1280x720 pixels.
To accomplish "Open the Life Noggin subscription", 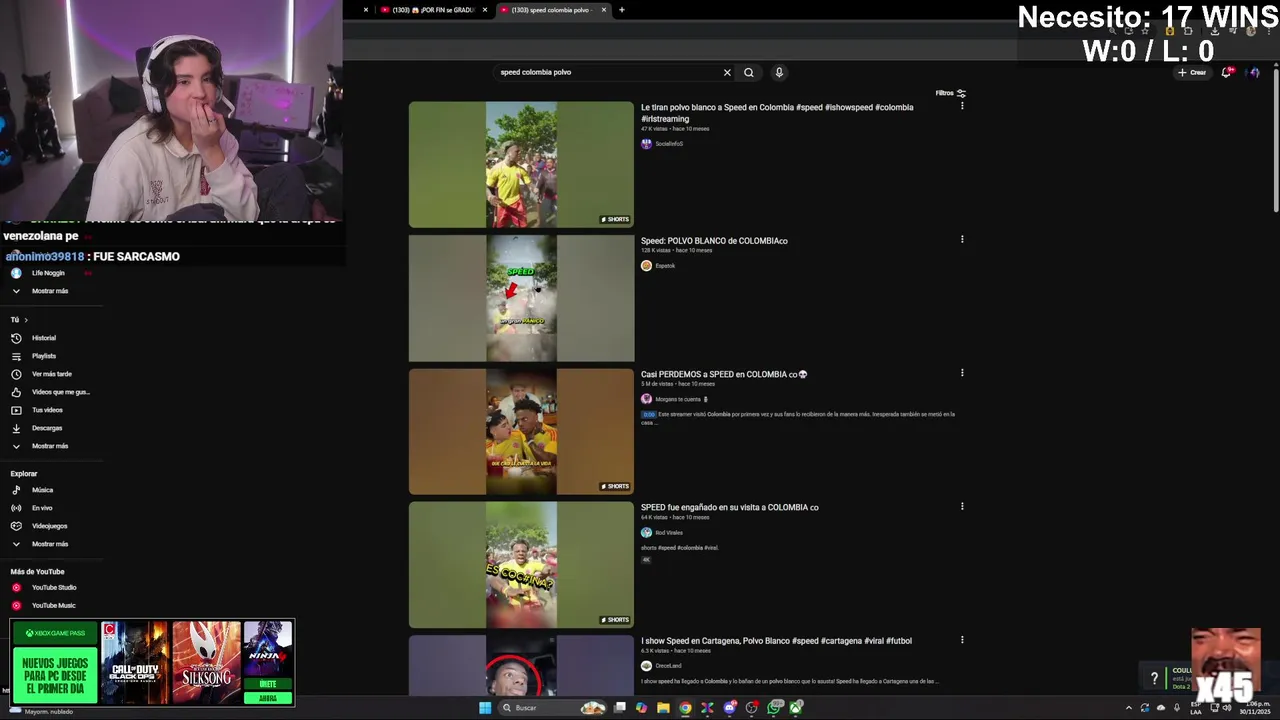I will [x=48, y=273].
